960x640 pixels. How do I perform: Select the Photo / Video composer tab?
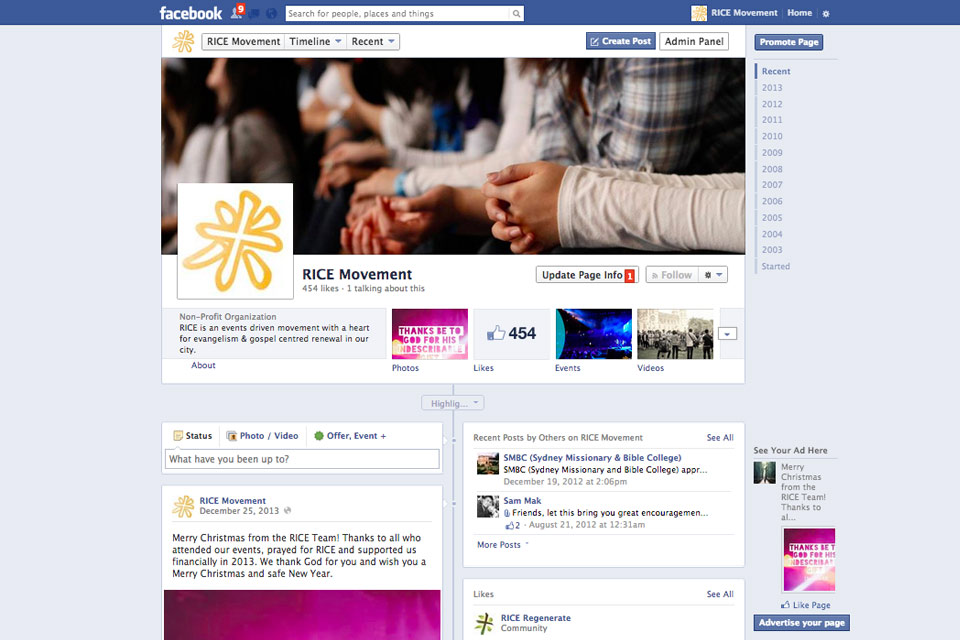(262, 435)
